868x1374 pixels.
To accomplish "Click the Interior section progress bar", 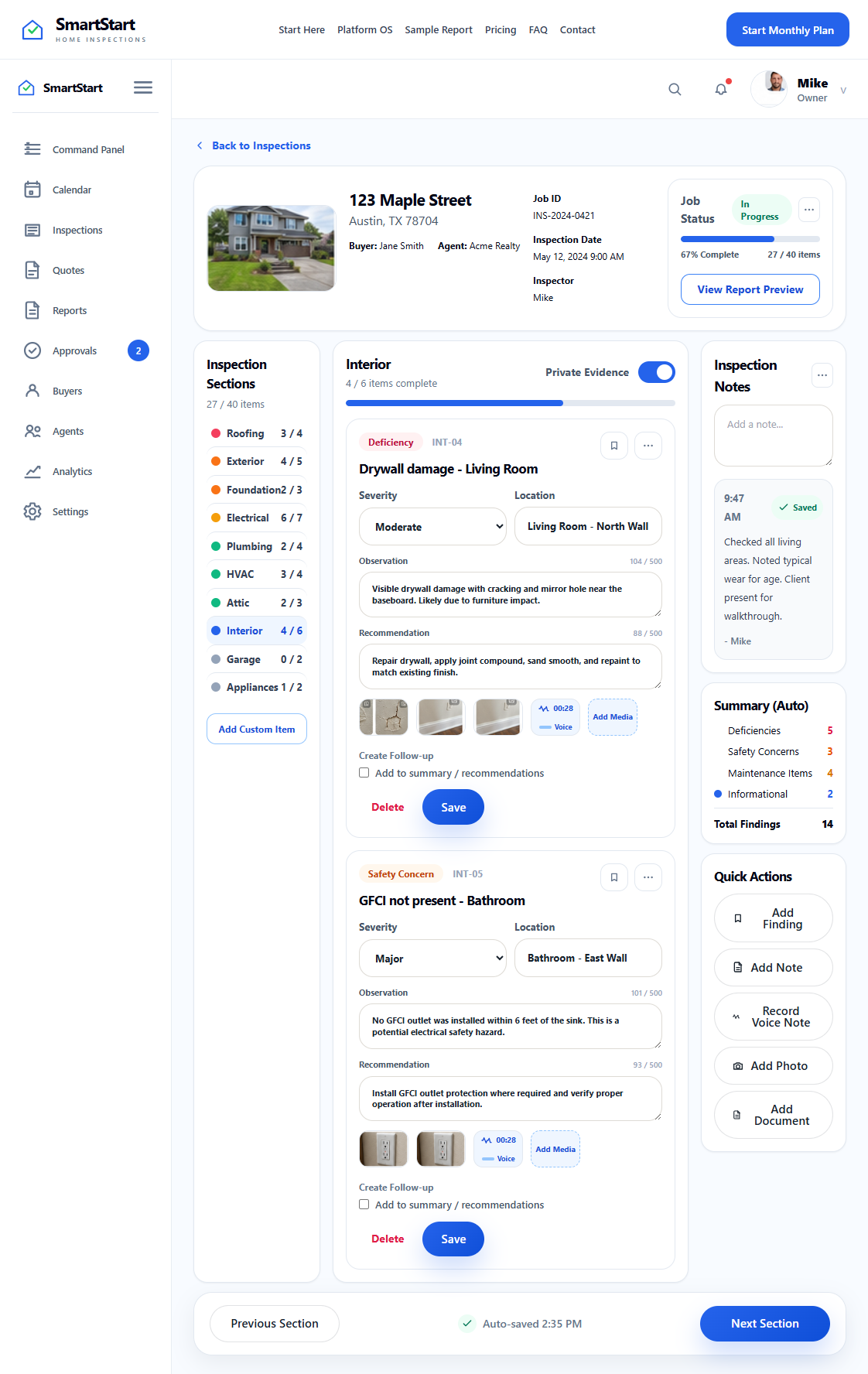I will (x=511, y=403).
